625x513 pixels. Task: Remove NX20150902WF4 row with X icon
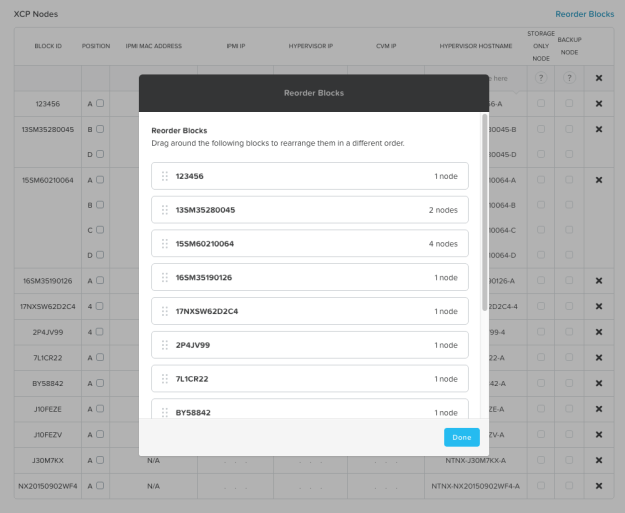pyautogui.click(x=598, y=486)
